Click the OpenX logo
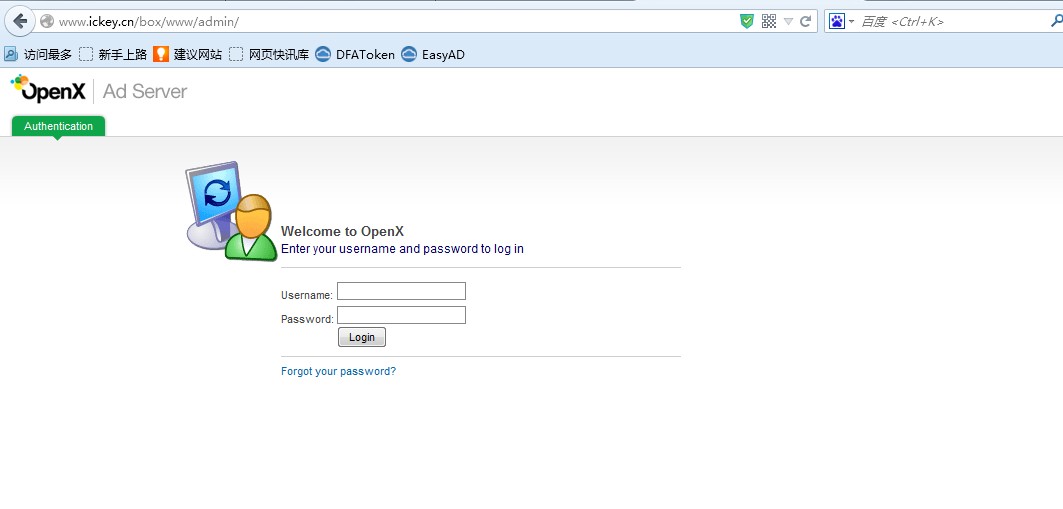Image resolution: width=1063 pixels, height=509 pixels. [x=48, y=89]
